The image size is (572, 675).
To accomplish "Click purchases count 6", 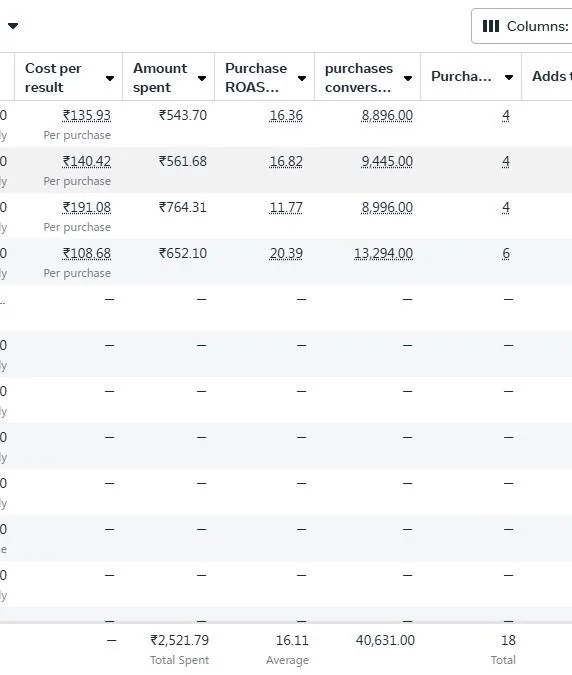I will (506, 254).
